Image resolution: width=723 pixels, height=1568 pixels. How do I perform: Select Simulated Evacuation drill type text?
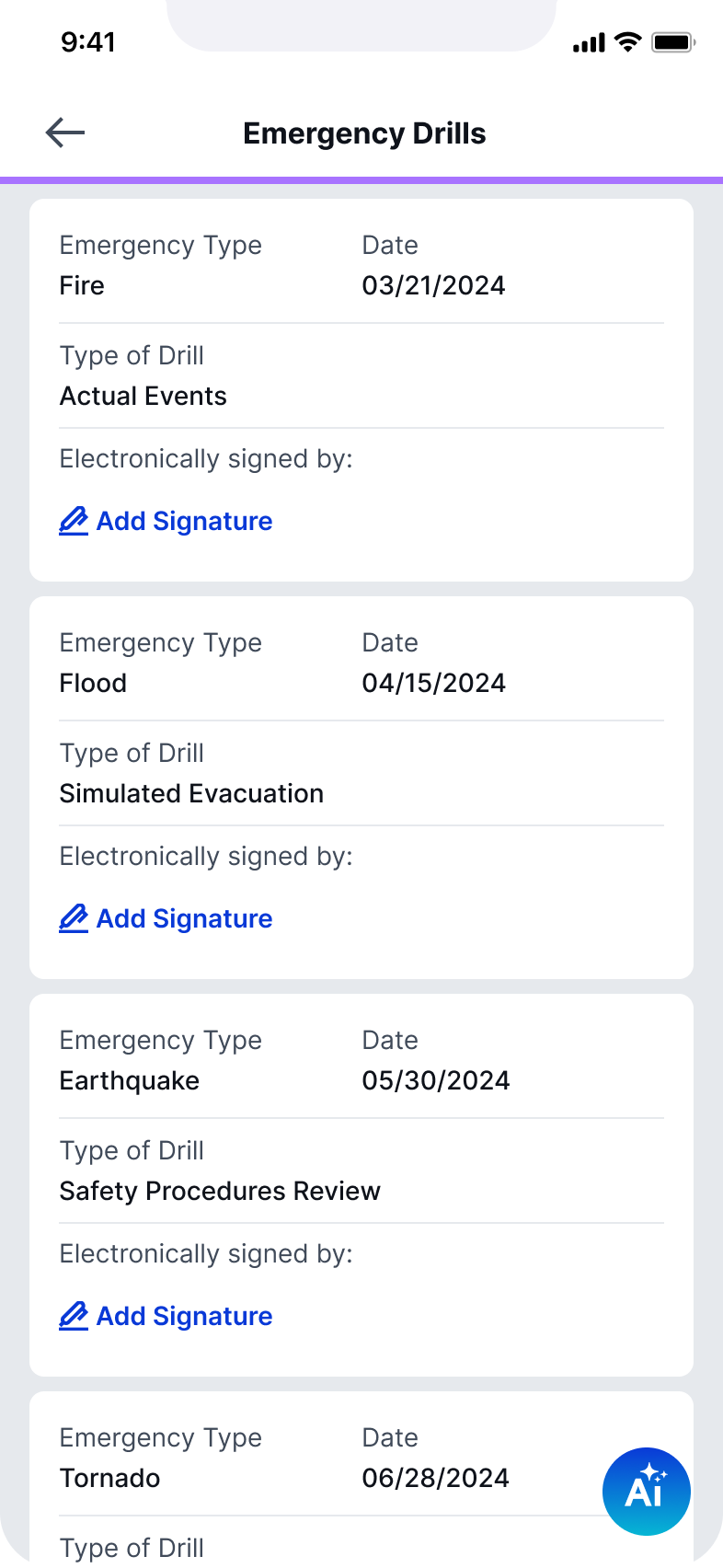coord(191,793)
